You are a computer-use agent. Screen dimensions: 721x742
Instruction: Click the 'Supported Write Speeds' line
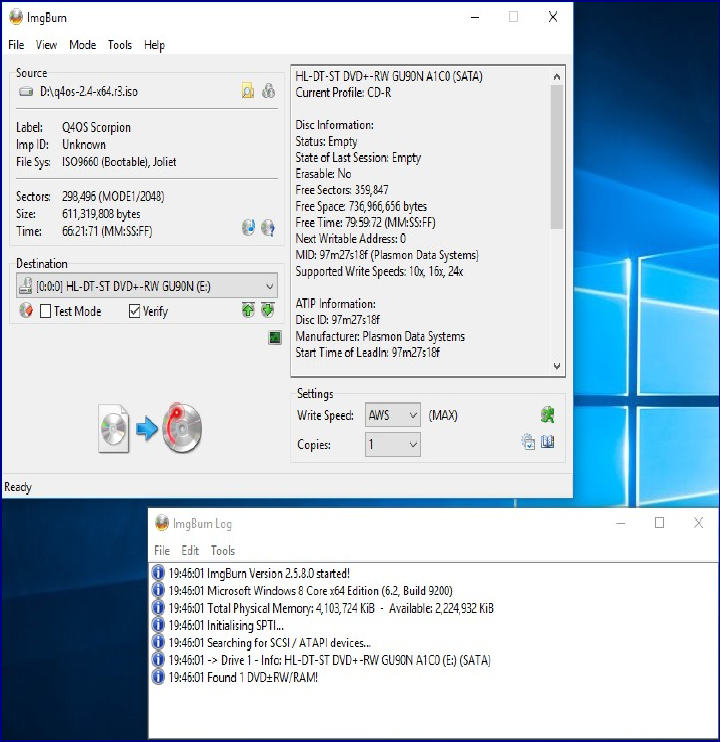pos(379,271)
